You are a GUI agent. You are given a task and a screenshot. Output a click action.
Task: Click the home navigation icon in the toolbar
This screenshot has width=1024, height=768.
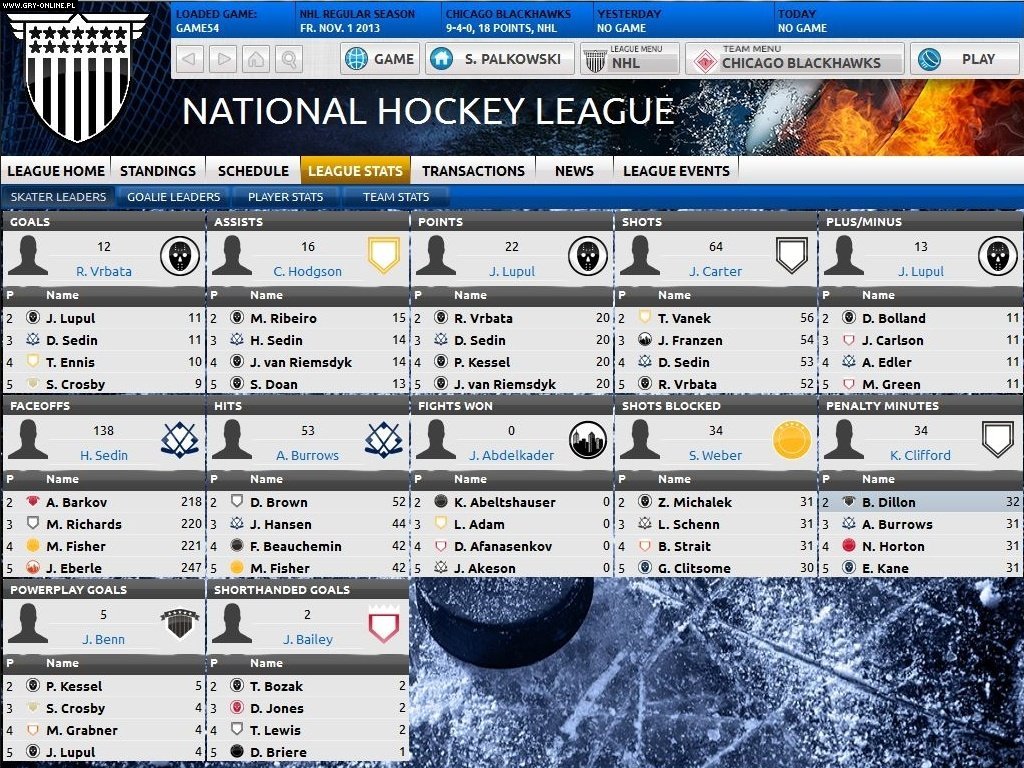[256, 59]
